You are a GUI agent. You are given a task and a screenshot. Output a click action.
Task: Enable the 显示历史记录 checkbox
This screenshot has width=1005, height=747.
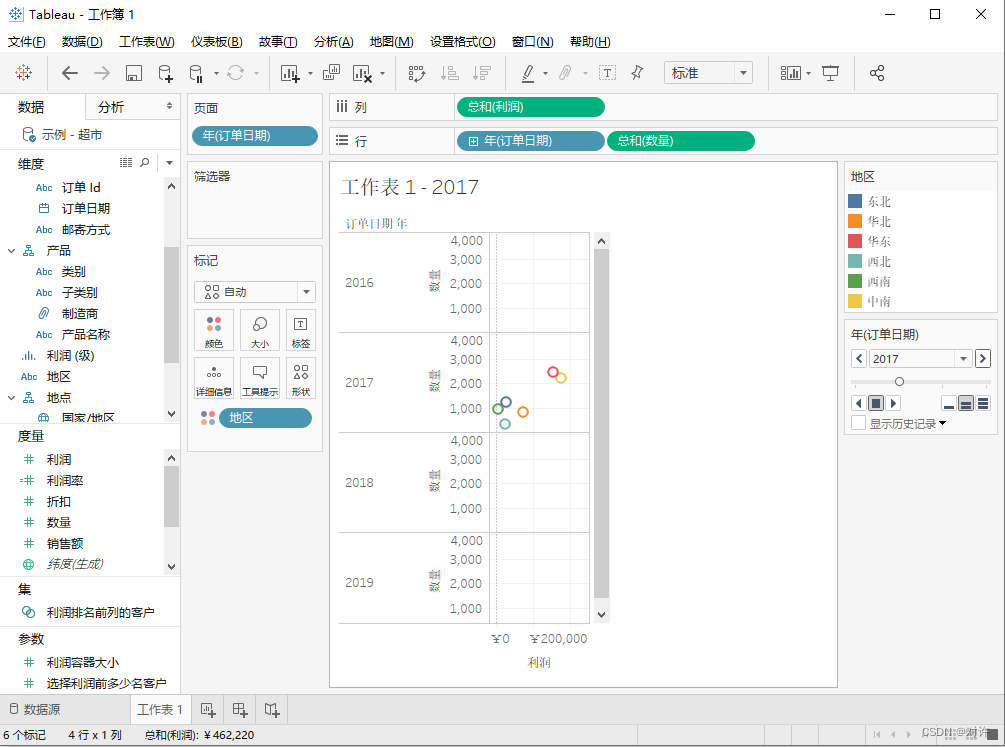pyautogui.click(x=858, y=423)
